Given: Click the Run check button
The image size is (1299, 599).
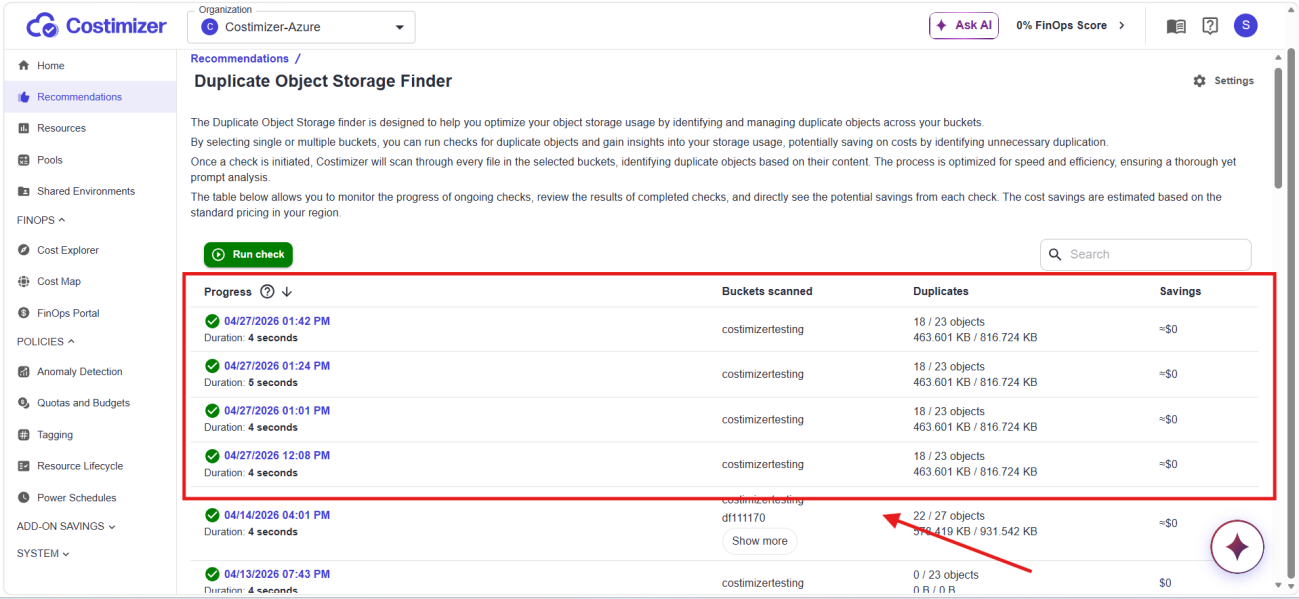Looking at the screenshot, I should [248, 255].
